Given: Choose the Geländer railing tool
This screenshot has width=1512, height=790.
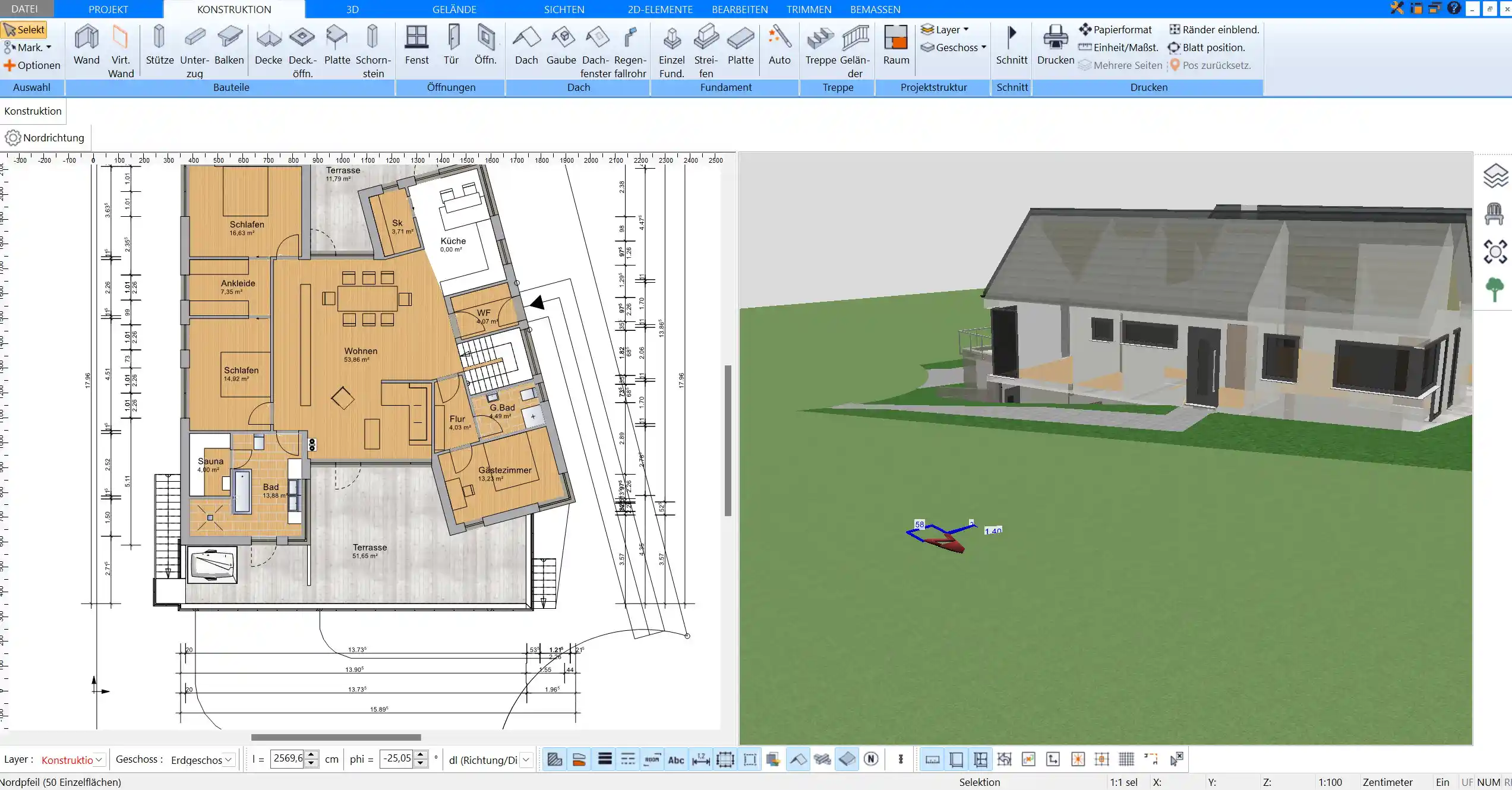Looking at the screenshot, I should tap(855, 51).
